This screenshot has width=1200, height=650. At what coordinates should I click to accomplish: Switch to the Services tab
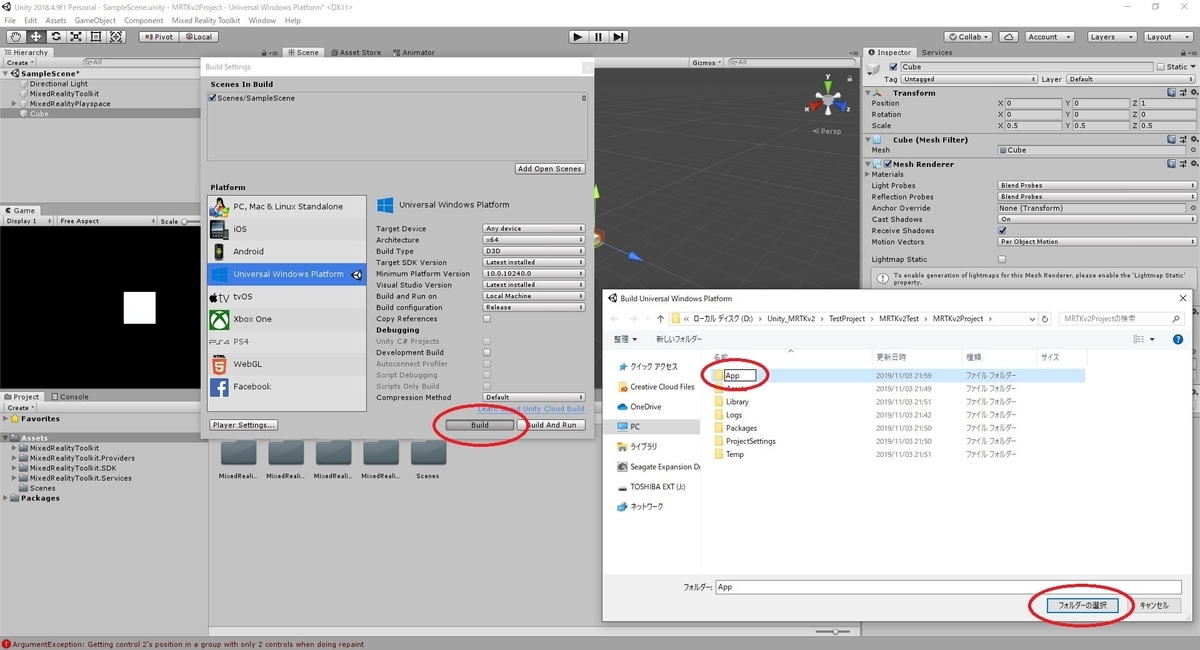(x=937, y=53)
